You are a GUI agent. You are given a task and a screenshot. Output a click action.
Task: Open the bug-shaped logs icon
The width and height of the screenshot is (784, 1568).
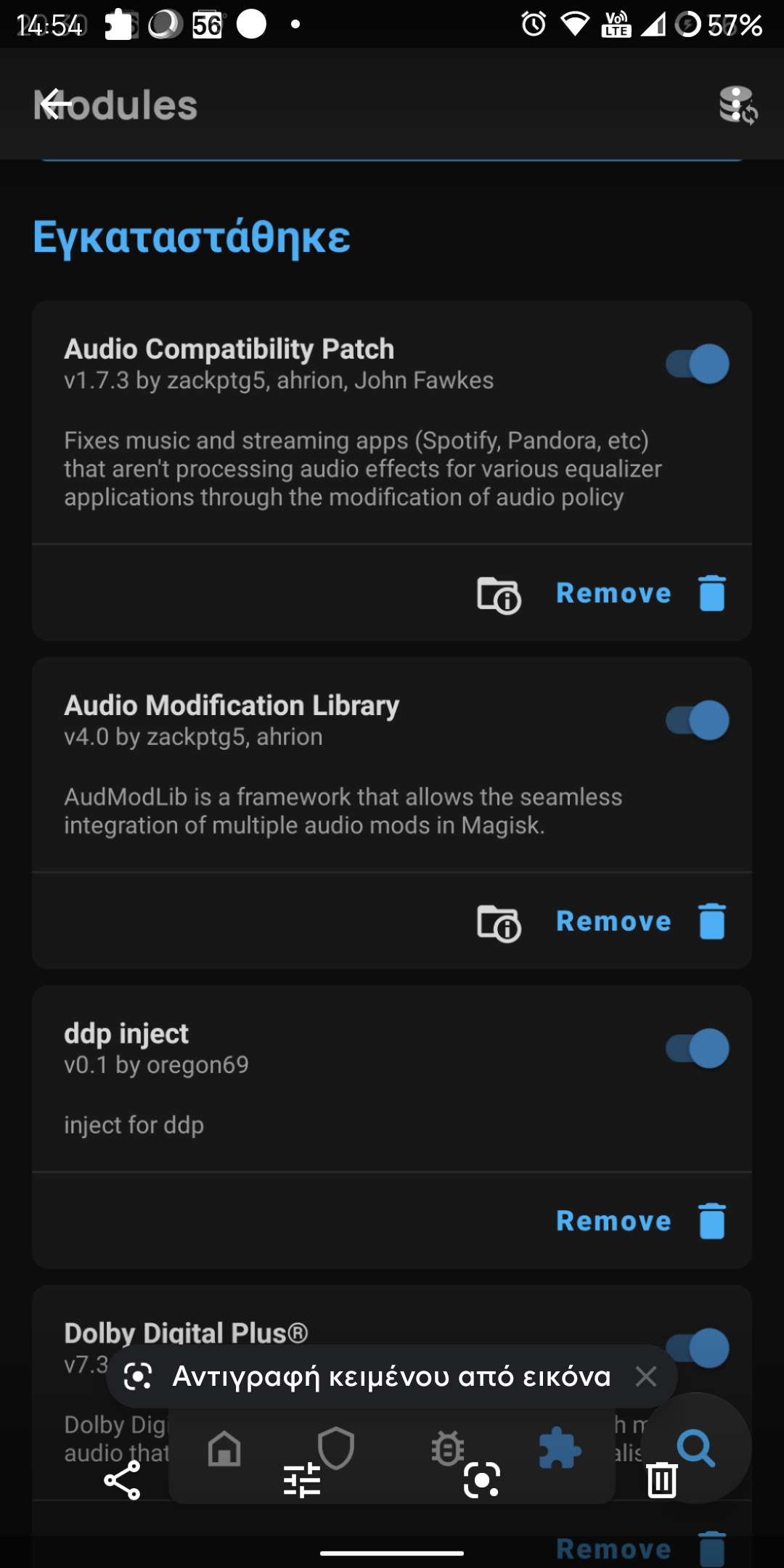coord(447,1449)
